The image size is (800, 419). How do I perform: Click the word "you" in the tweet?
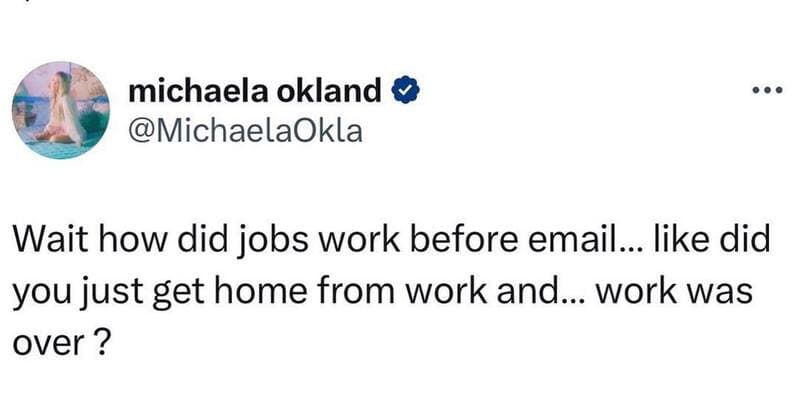(x=39, y=292)
